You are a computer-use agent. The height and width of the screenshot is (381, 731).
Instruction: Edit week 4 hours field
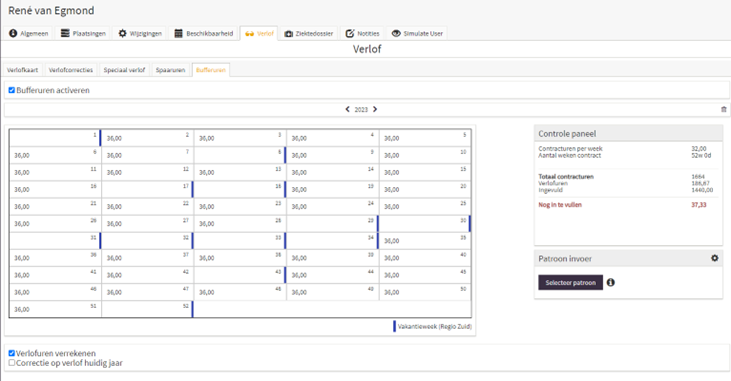point(332,138)
